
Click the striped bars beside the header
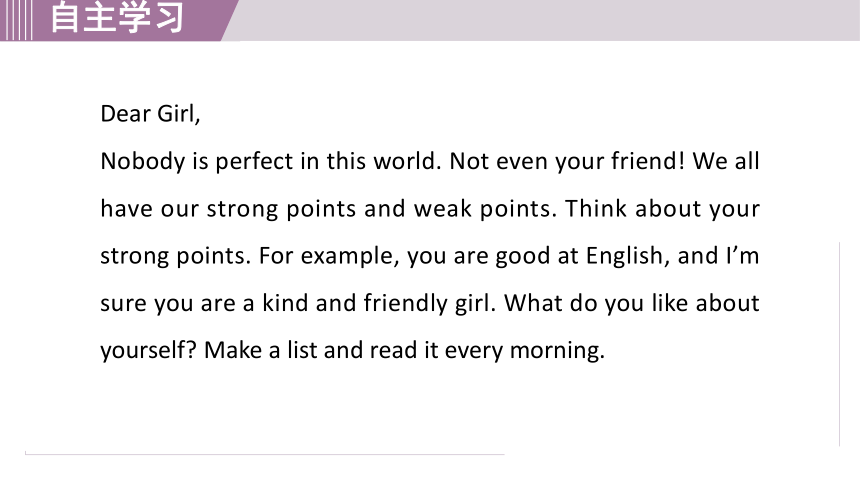pyautogui.click(x=16, y=20)
